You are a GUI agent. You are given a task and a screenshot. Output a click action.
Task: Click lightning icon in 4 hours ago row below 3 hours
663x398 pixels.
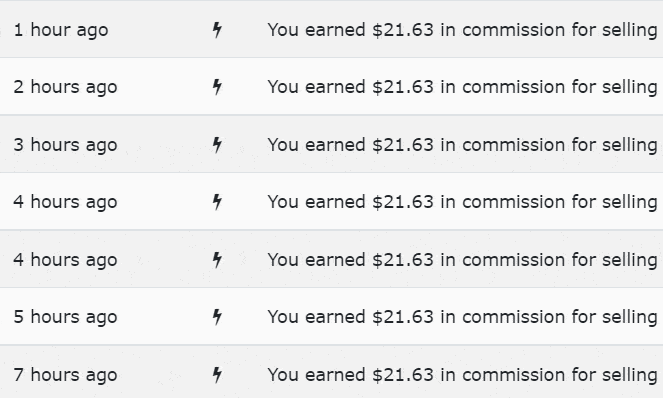(x=217, y=202)
